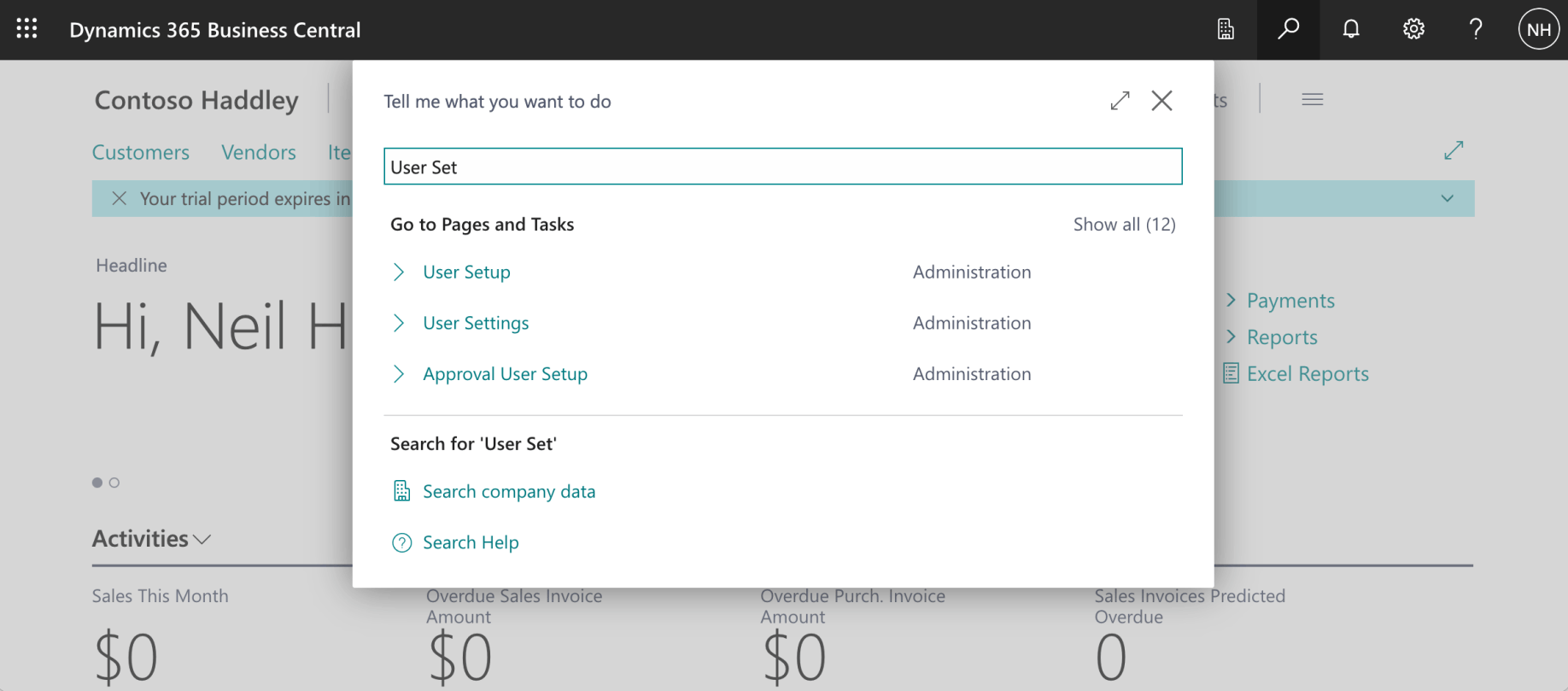This screenshot has height=691, width=1568.
Task: Close the Tell Me search dialog
Action: pyautogui.click(x=1161, y=101)
